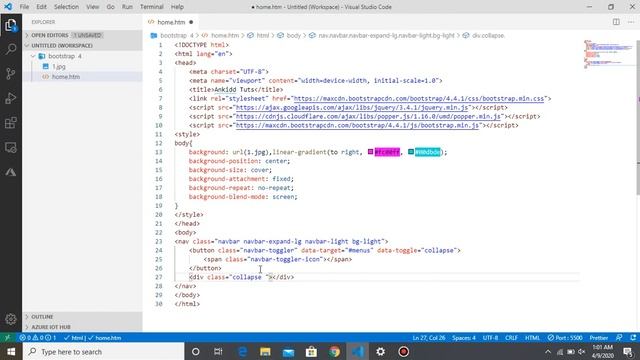640x360 pixels.
Task: Open the View menu
Action: click(93, 7)
